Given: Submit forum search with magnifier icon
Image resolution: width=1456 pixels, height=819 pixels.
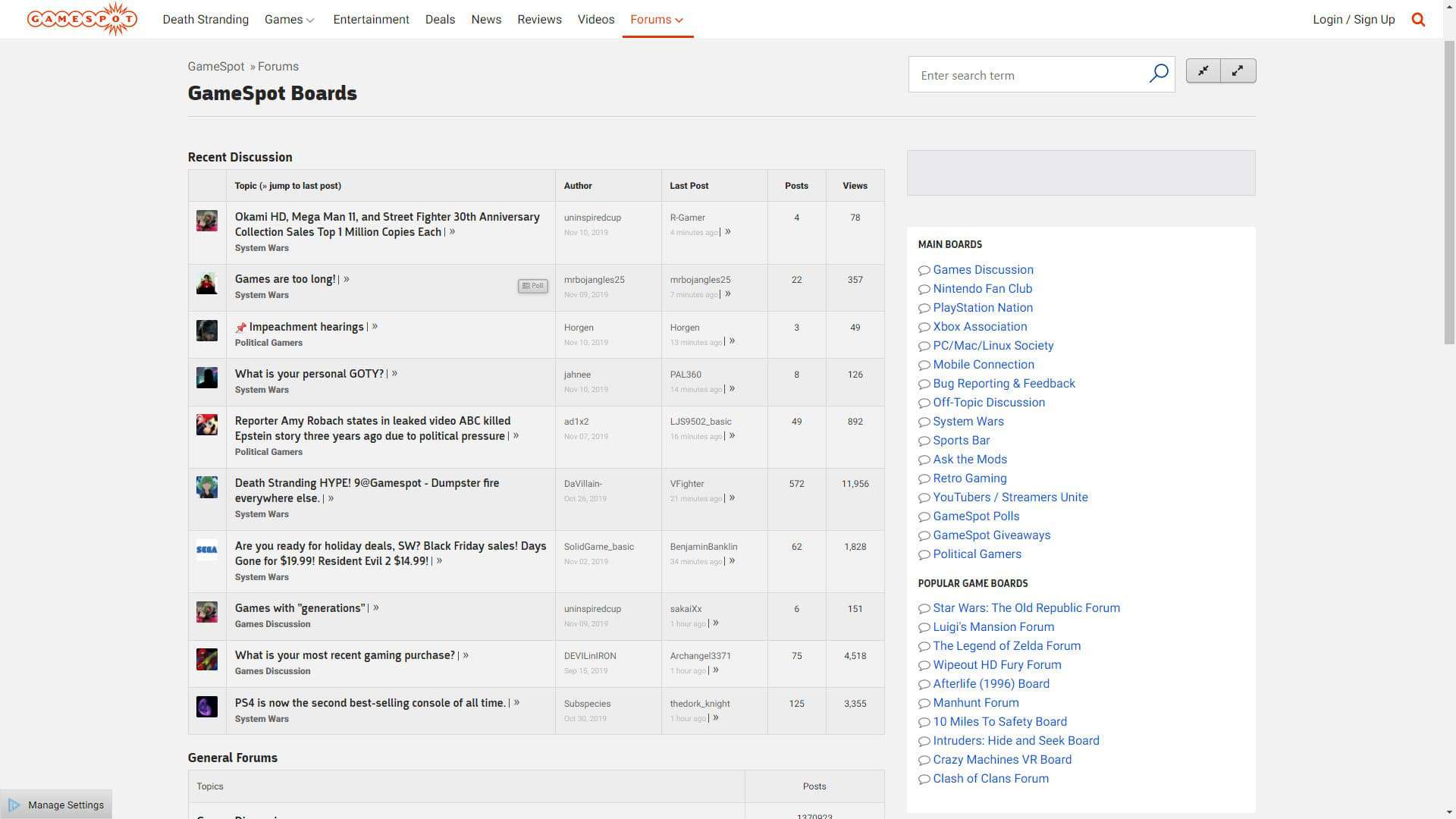Looking at the screenshot, I should (x=1158, y=74).
